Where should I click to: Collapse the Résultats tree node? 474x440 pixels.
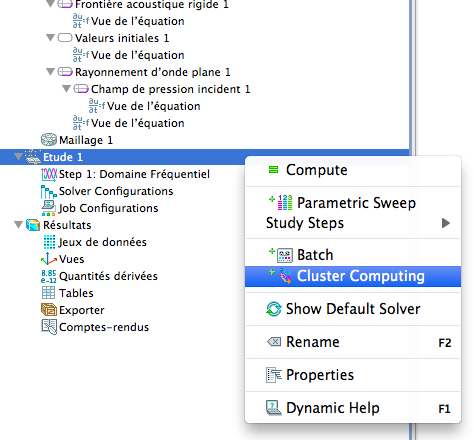[19, 225]
